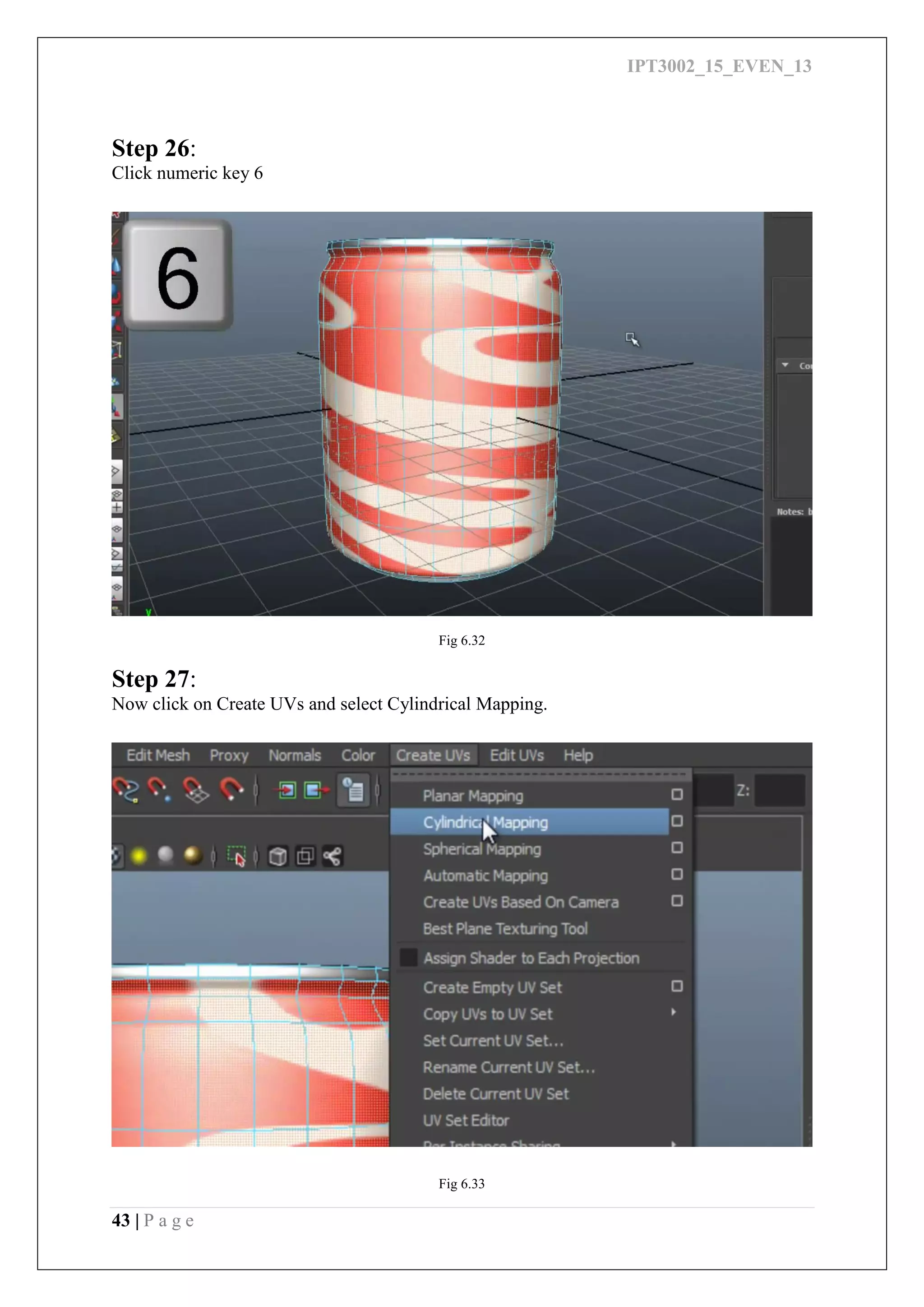This screenshot has width=924, height=1307.
Task: Open the Color menu
Action: point(358,755)
